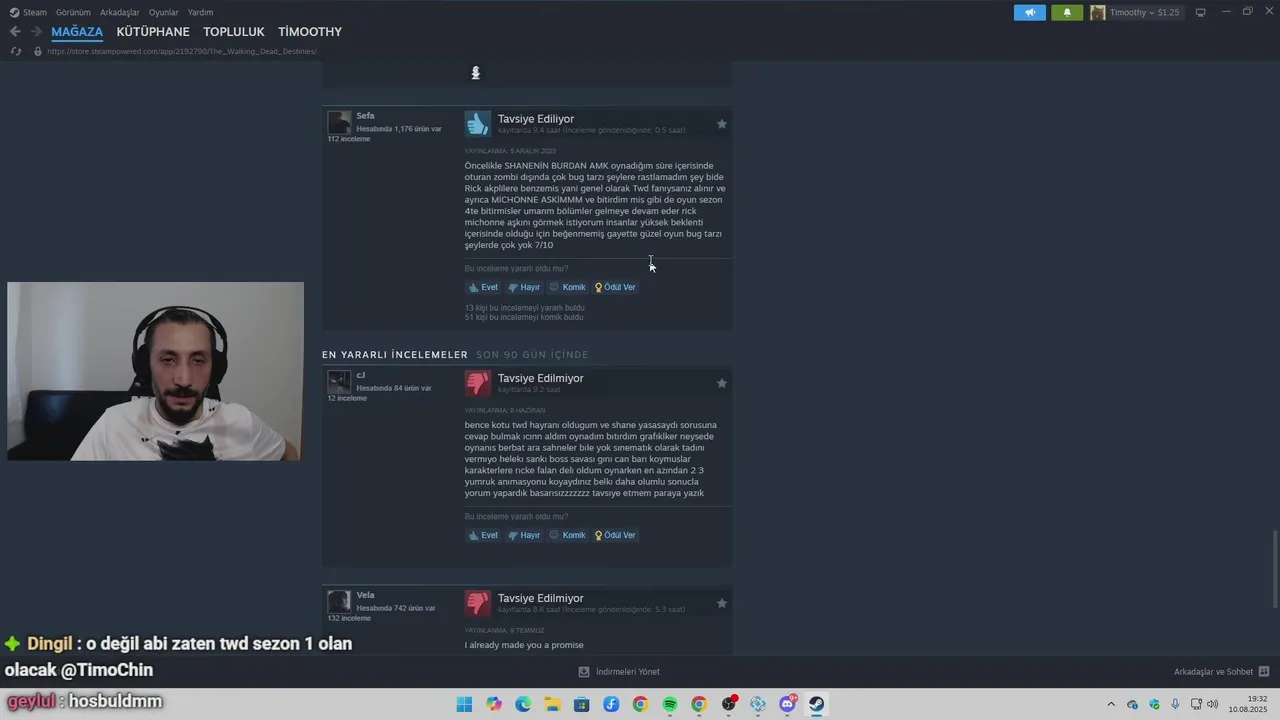This screenshot has width=1280, height=720.
Task: Open cJ's 12 inceleme link
Action: click(x=347, y=398)
